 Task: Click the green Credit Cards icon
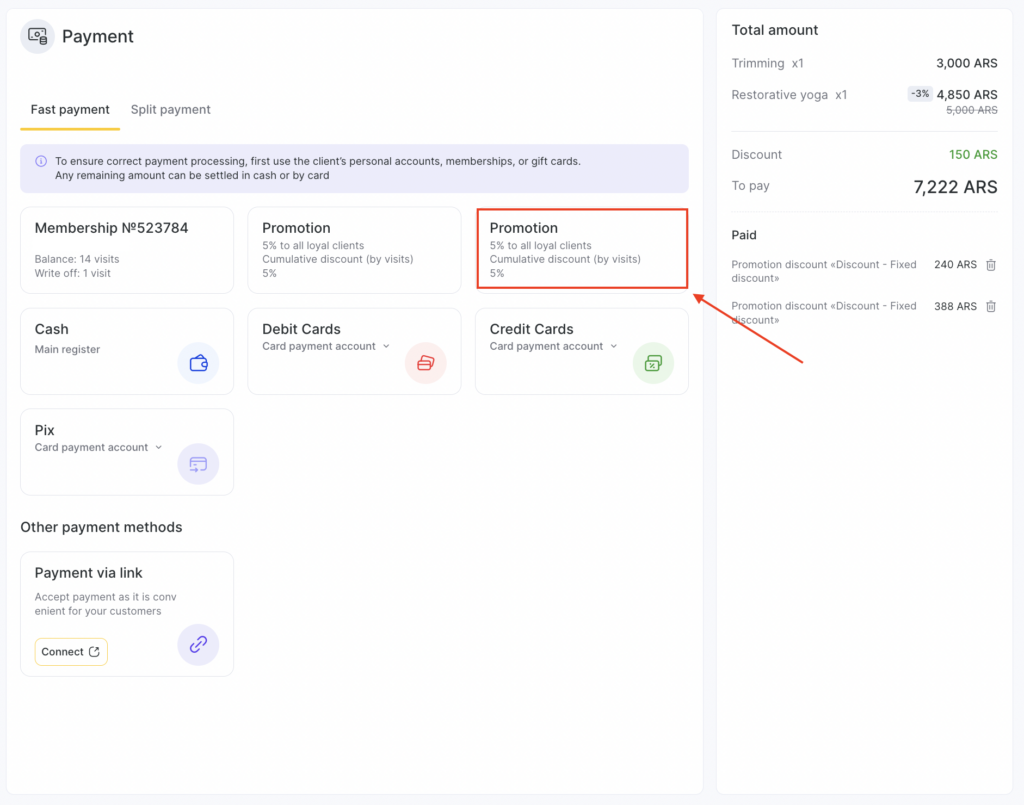point(653,363)
